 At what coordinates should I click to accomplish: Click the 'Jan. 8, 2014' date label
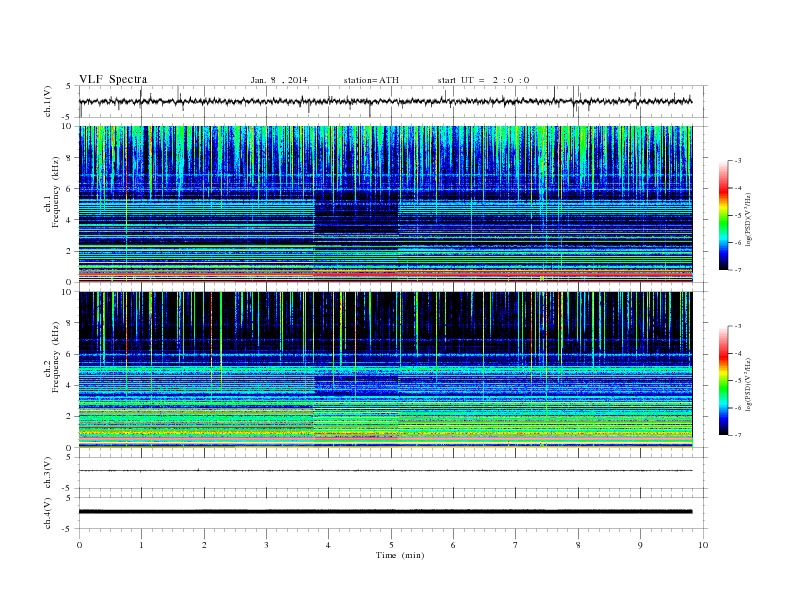[x=279, y=80]
